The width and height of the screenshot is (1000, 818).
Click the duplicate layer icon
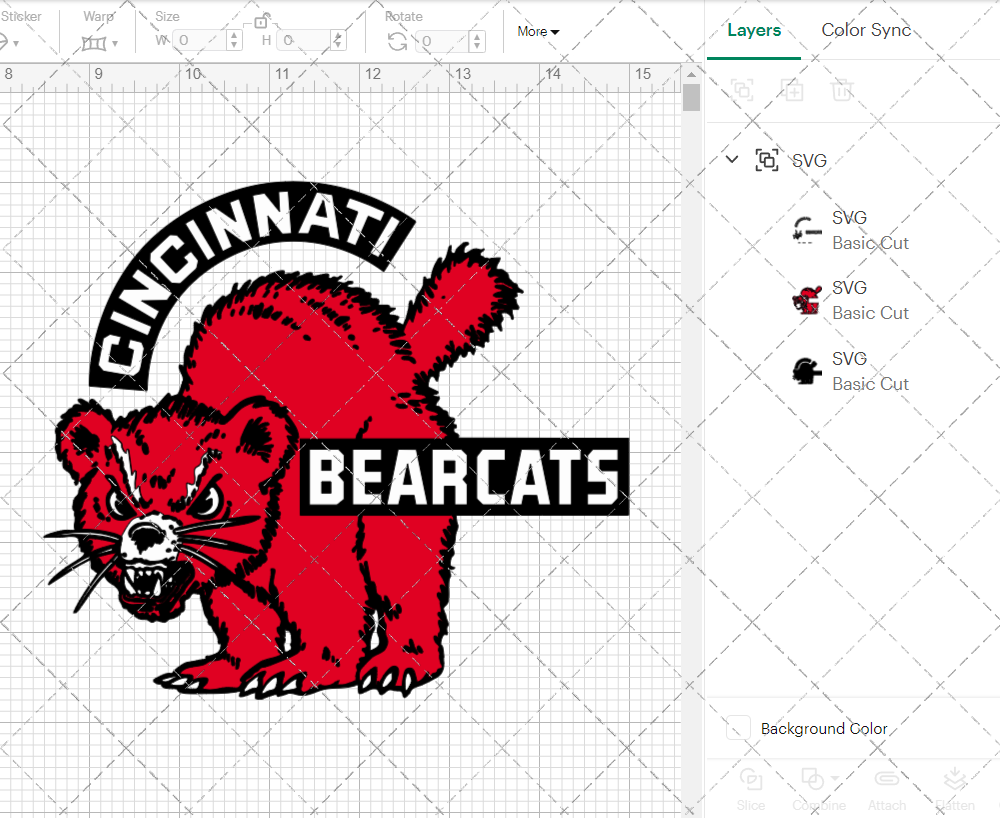click(x=793, y=90)
